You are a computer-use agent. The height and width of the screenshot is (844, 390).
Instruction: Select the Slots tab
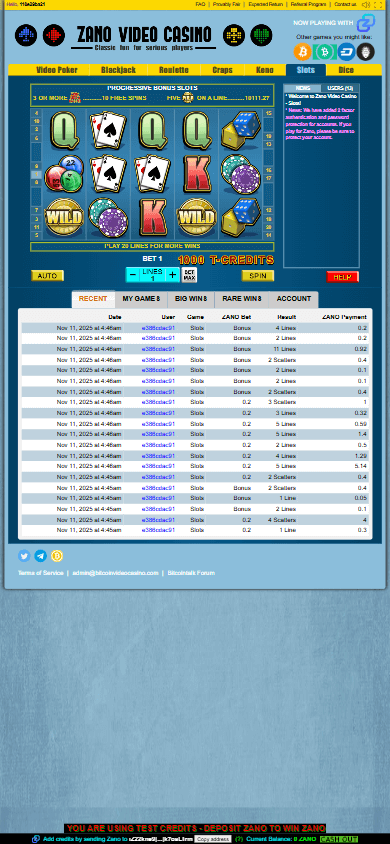306,70
